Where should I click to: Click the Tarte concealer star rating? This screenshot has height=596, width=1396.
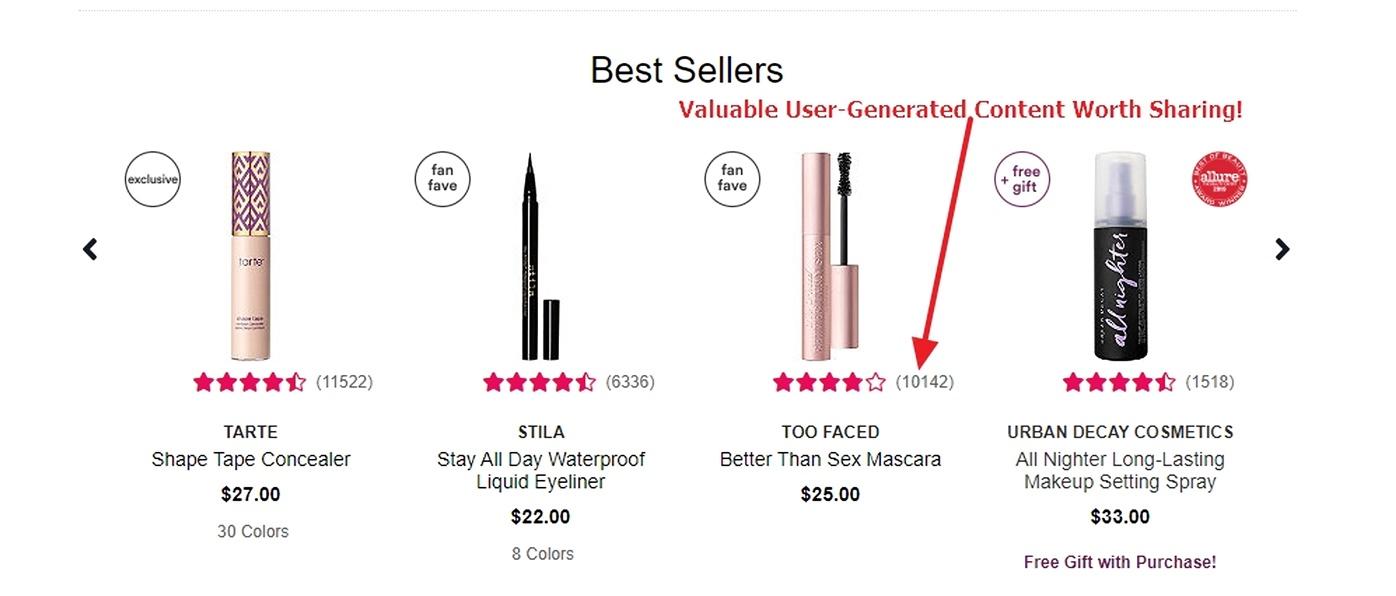point(250,382)
